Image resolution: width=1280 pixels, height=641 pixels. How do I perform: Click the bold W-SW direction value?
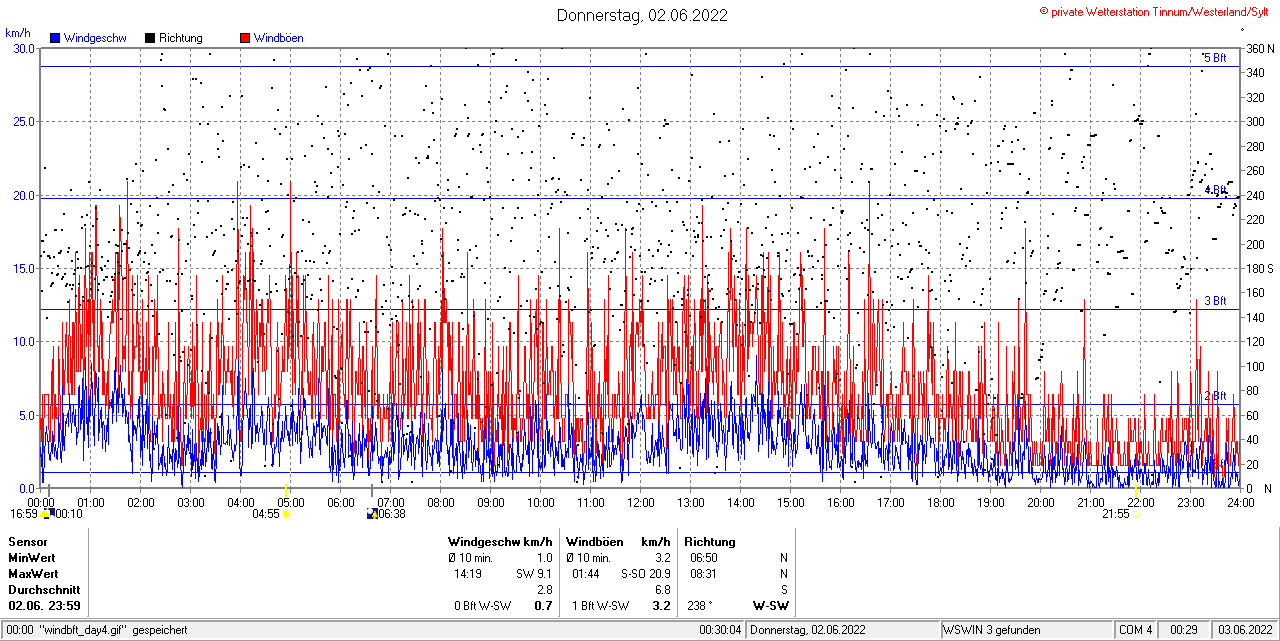(771, 606)
